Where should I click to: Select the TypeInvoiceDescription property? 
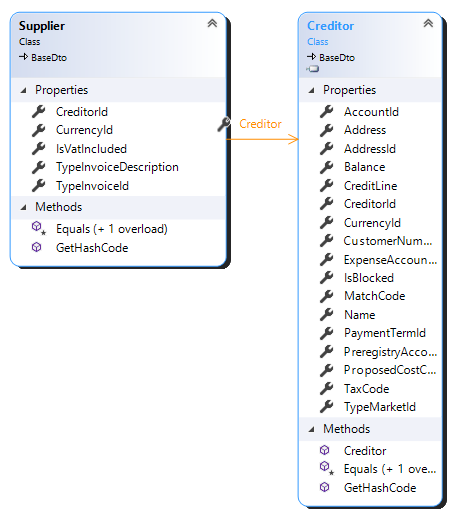click(x=117, y=167)
